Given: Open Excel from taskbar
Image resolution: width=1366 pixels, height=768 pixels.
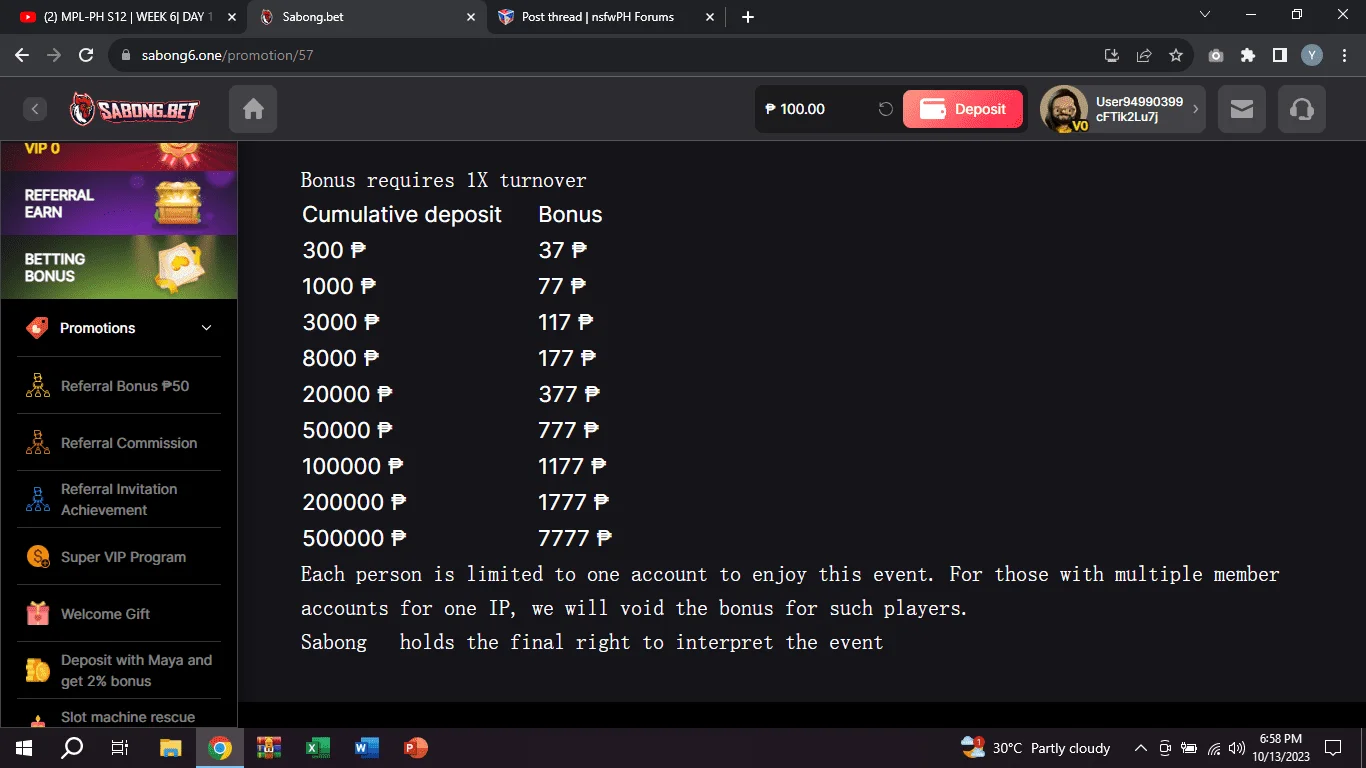Looking at the screenshot, I should pyautogui.click(x=317, y=747).
